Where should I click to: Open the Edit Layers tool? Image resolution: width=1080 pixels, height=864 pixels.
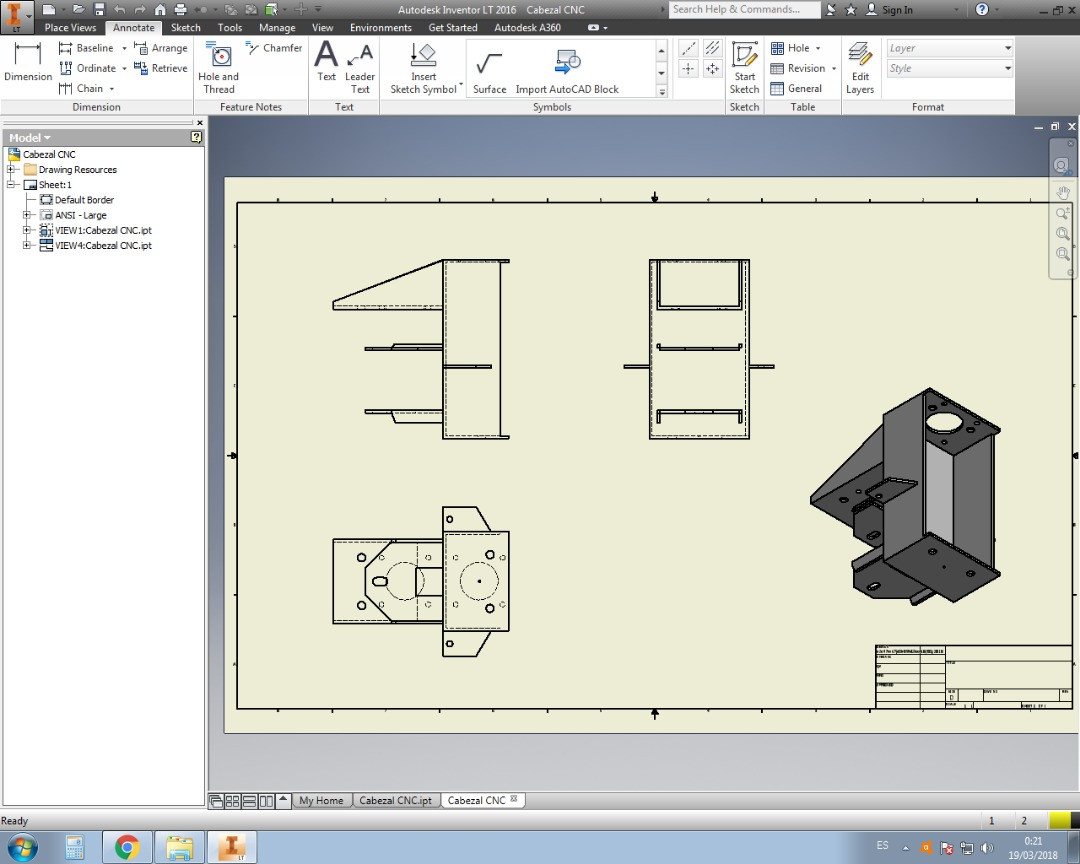coord(860,68)
